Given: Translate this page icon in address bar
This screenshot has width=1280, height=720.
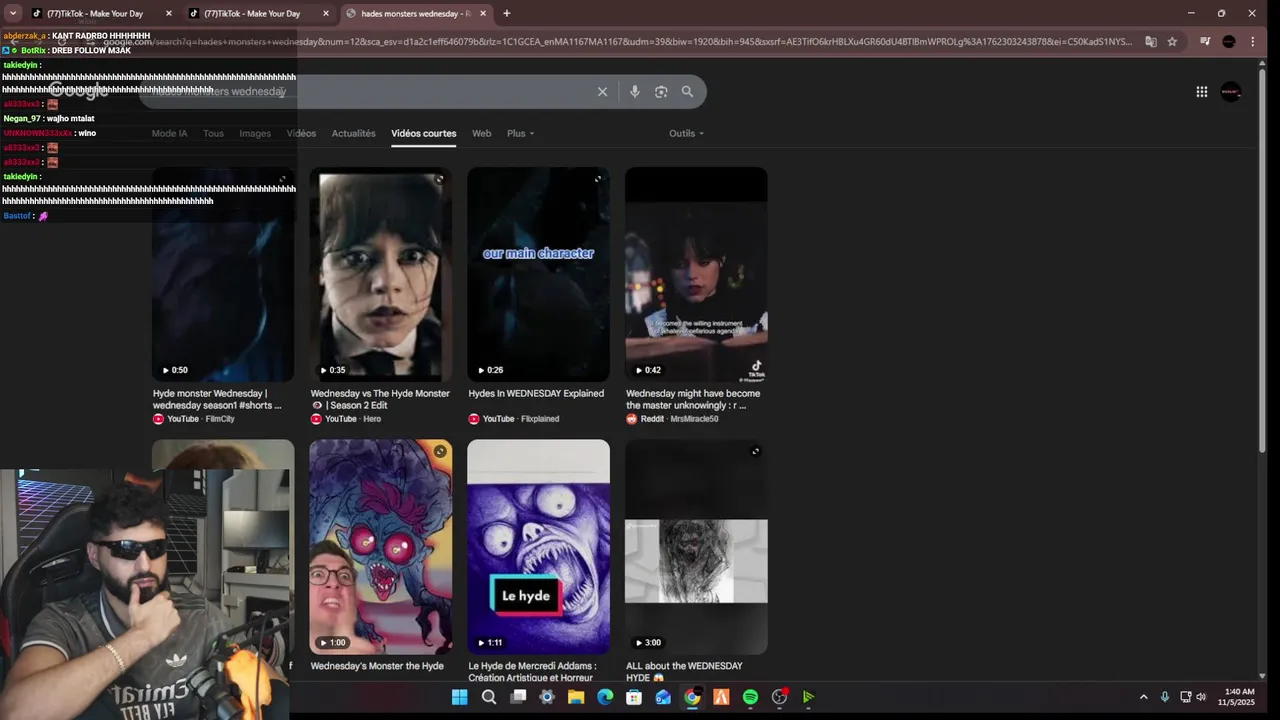Looking at the screenshot, I should pos(1151,41).
